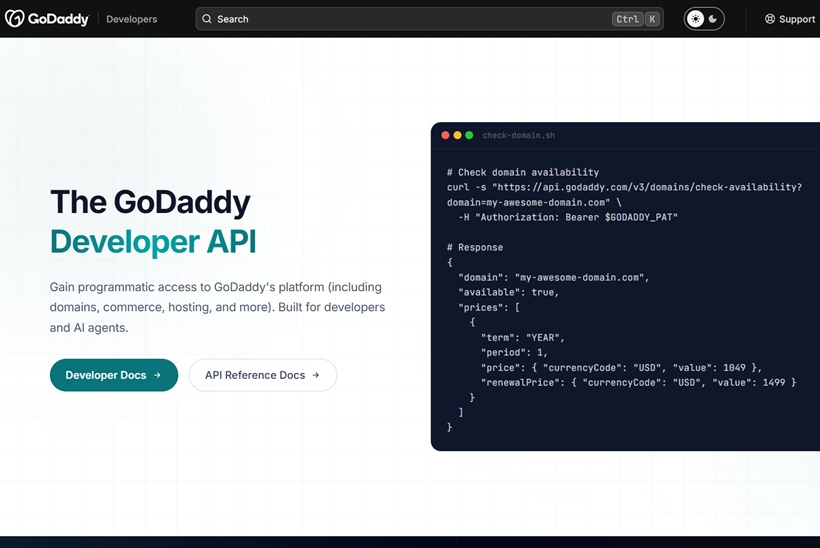Click the 'Developer API' heading

pos(153,242)
